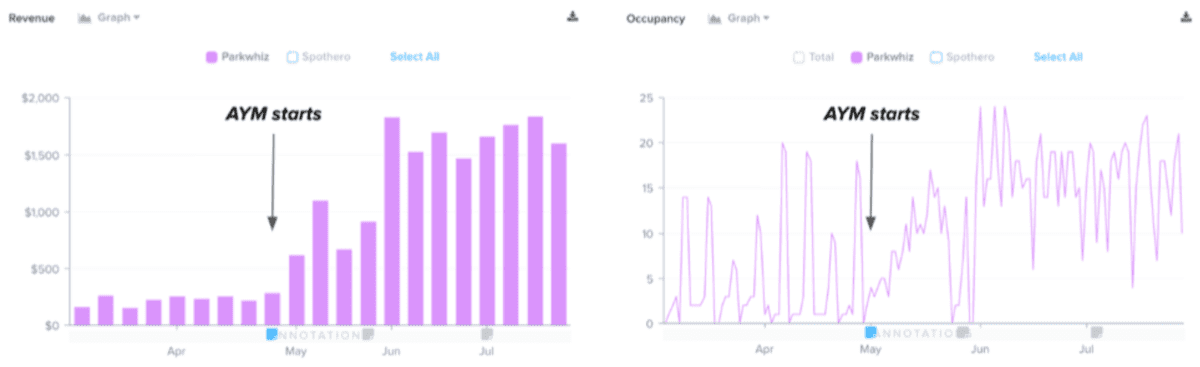Open the Graph dropdown in Occupancy panel
The image size is (1200, 367).
[x=748, y=18]
